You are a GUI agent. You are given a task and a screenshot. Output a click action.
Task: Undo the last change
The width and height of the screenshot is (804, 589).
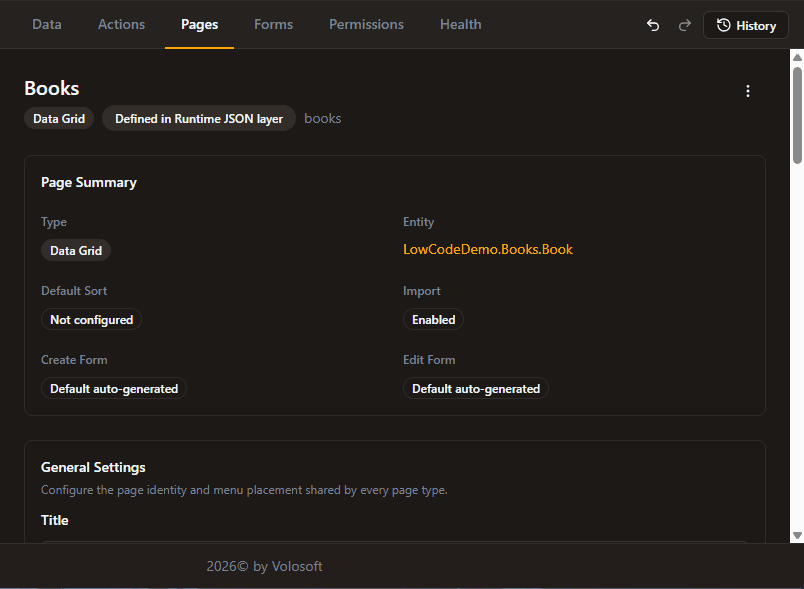(x=653, y=25)
